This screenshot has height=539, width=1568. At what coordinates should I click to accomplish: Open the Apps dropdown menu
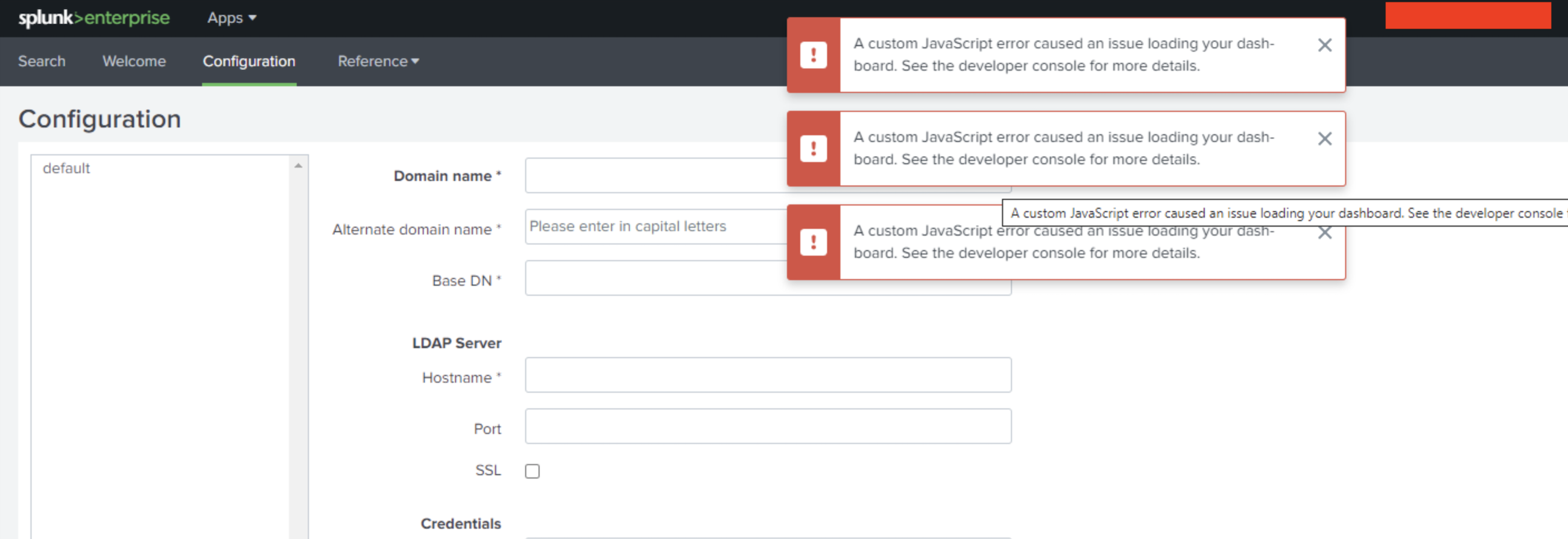[x=231, y=18]
